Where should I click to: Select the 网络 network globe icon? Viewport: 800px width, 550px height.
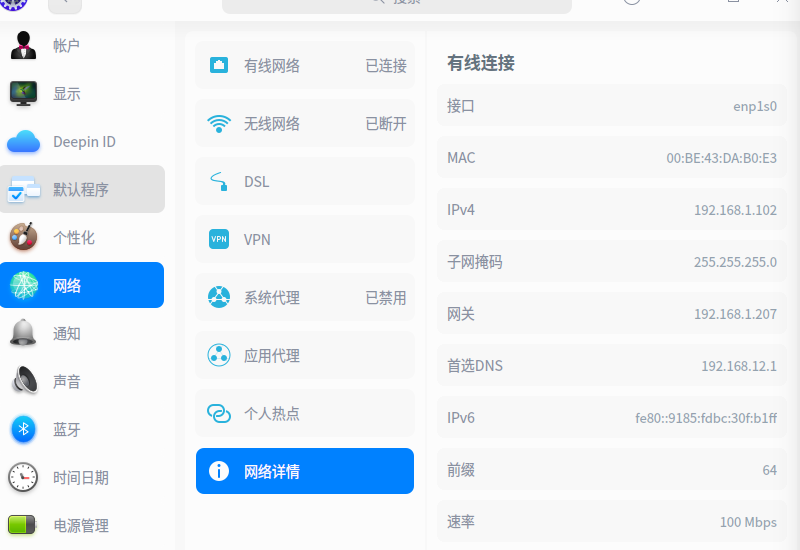[23, 285]
